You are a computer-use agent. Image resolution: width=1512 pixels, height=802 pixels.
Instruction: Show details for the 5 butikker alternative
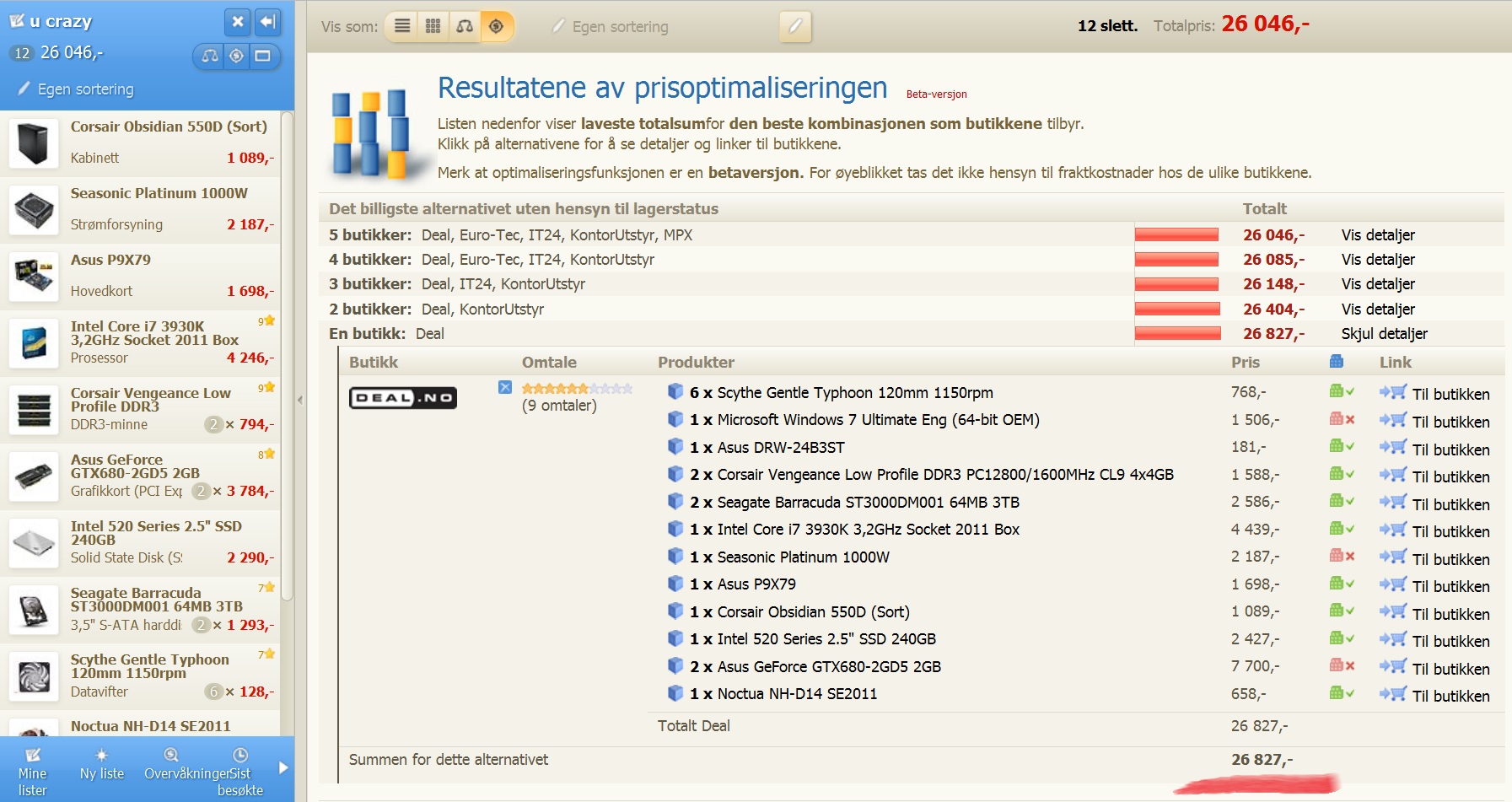coord(1378,235)
